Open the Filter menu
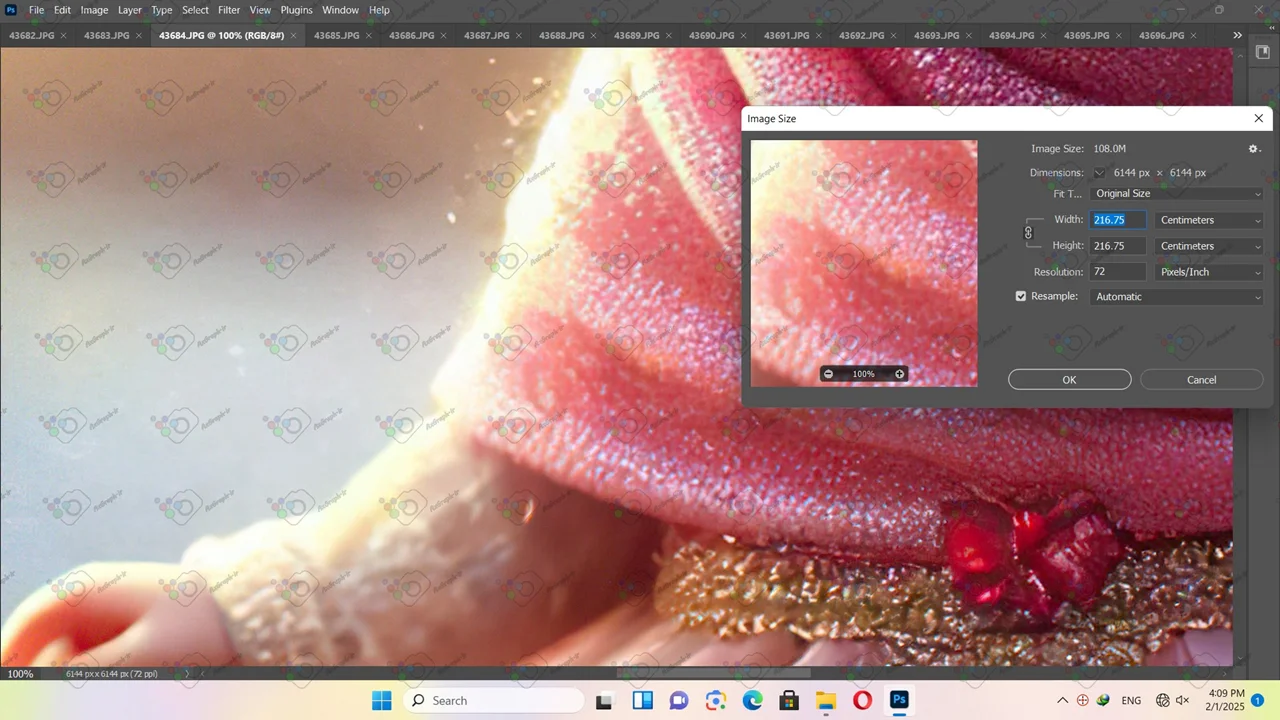The height and width of the screenshot is (720, 1280). 229,10
